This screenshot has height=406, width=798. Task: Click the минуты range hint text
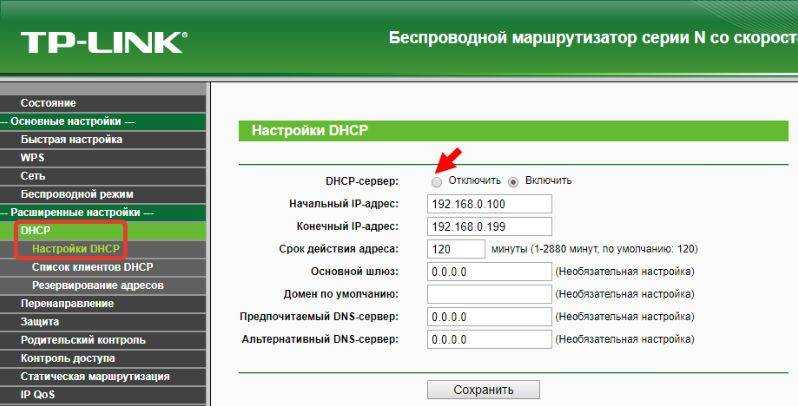594,249
